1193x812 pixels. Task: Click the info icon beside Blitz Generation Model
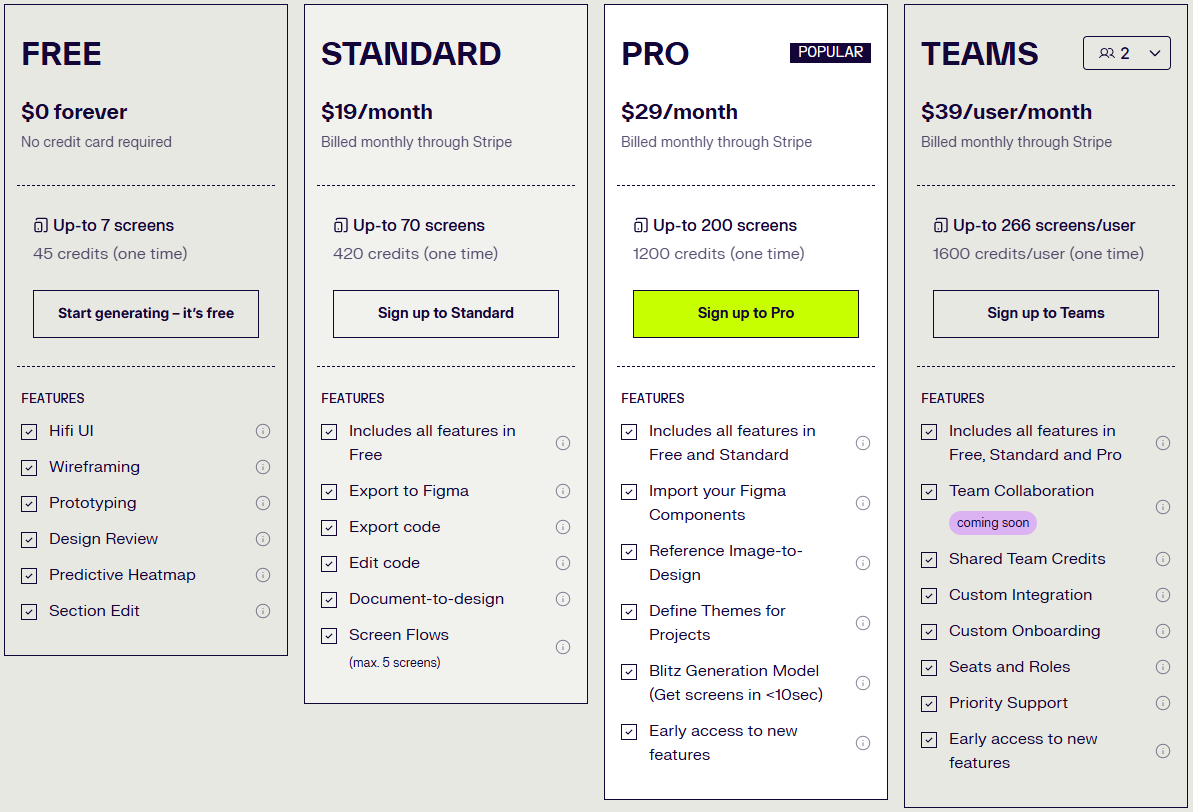point(862,682)
